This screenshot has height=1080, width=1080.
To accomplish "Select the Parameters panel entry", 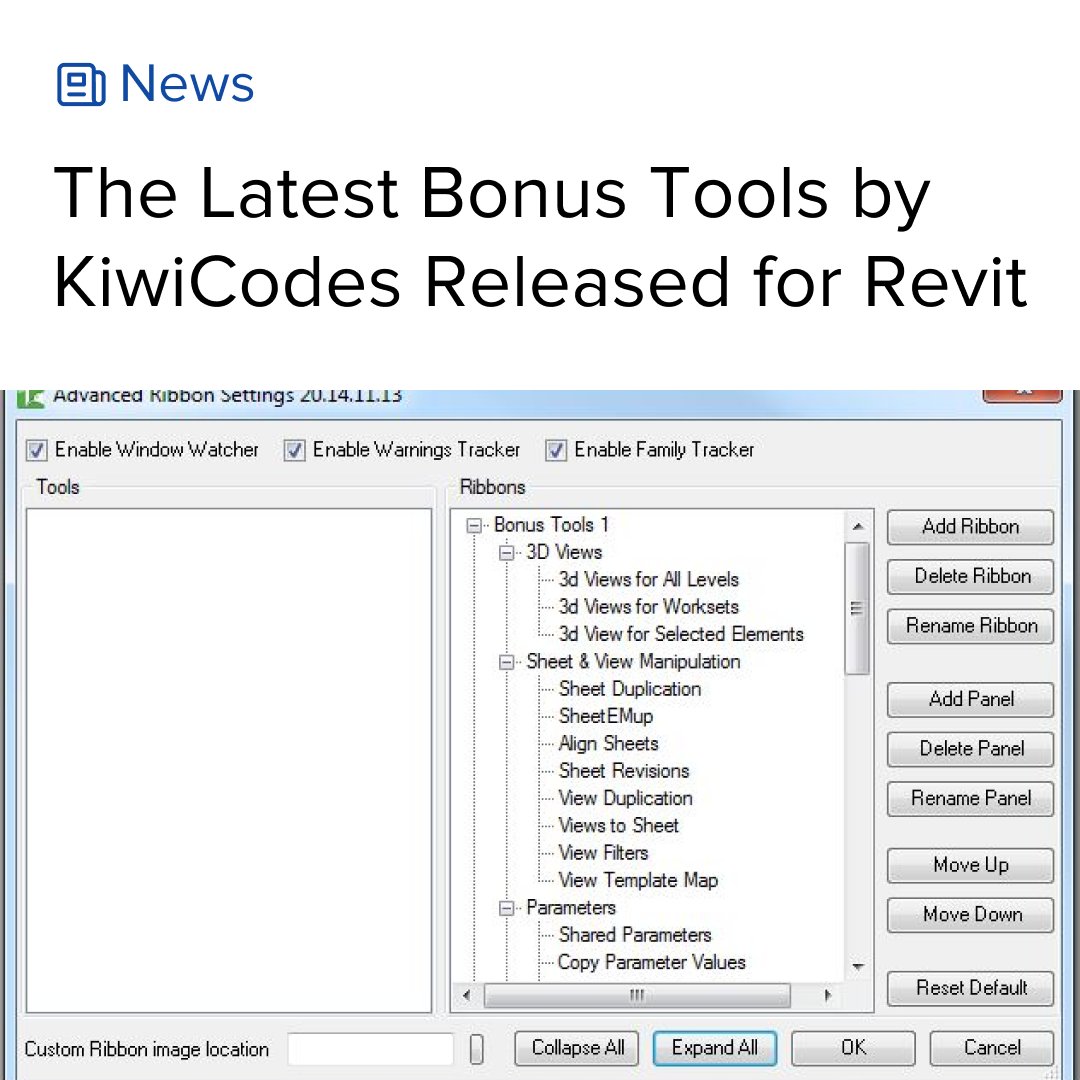I will pyautogui.click(x=571, y=908).
